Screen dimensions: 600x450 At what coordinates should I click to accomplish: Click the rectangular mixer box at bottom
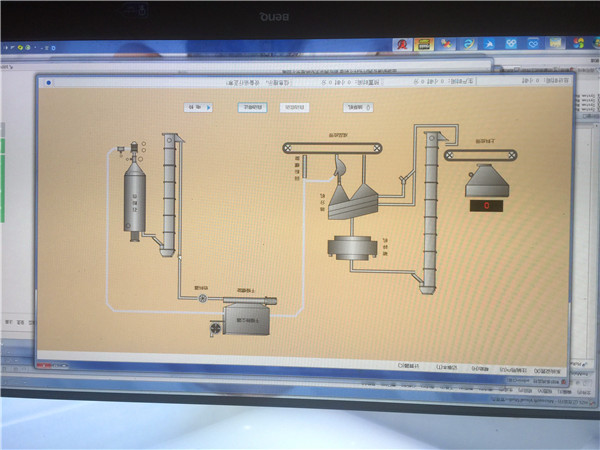[246, 320]
